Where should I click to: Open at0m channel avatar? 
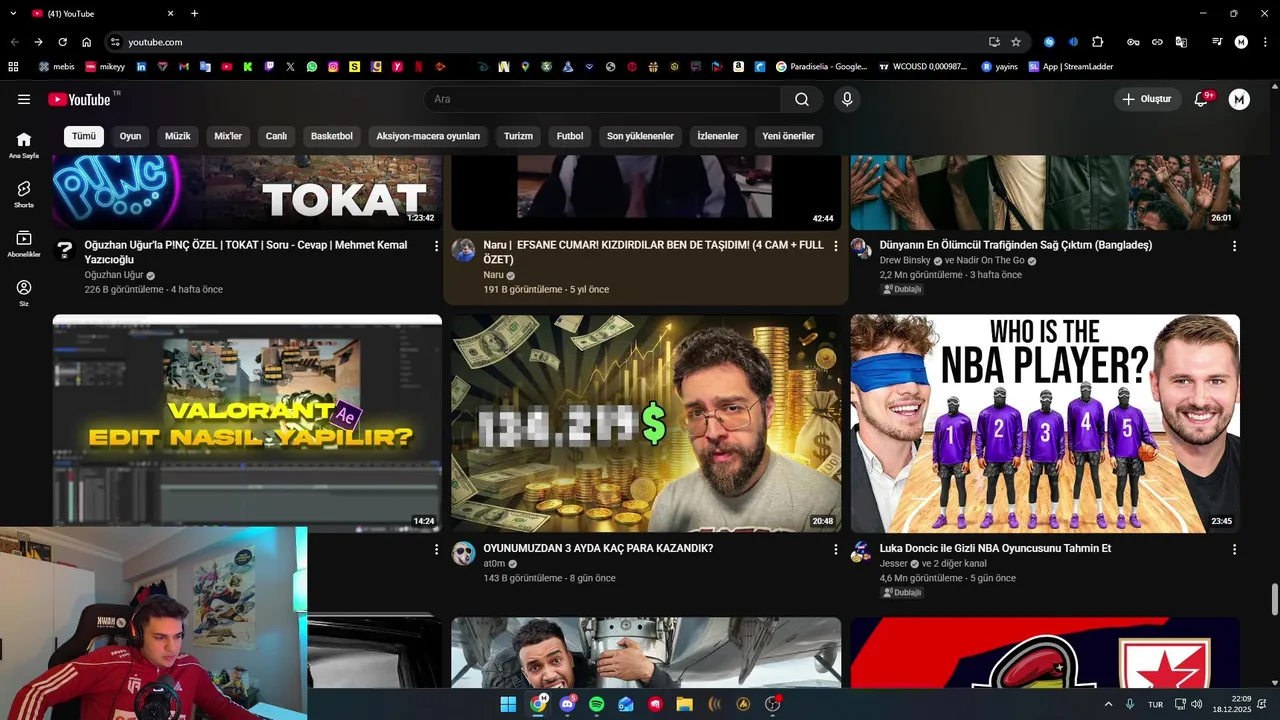click(x=463, y=554)
